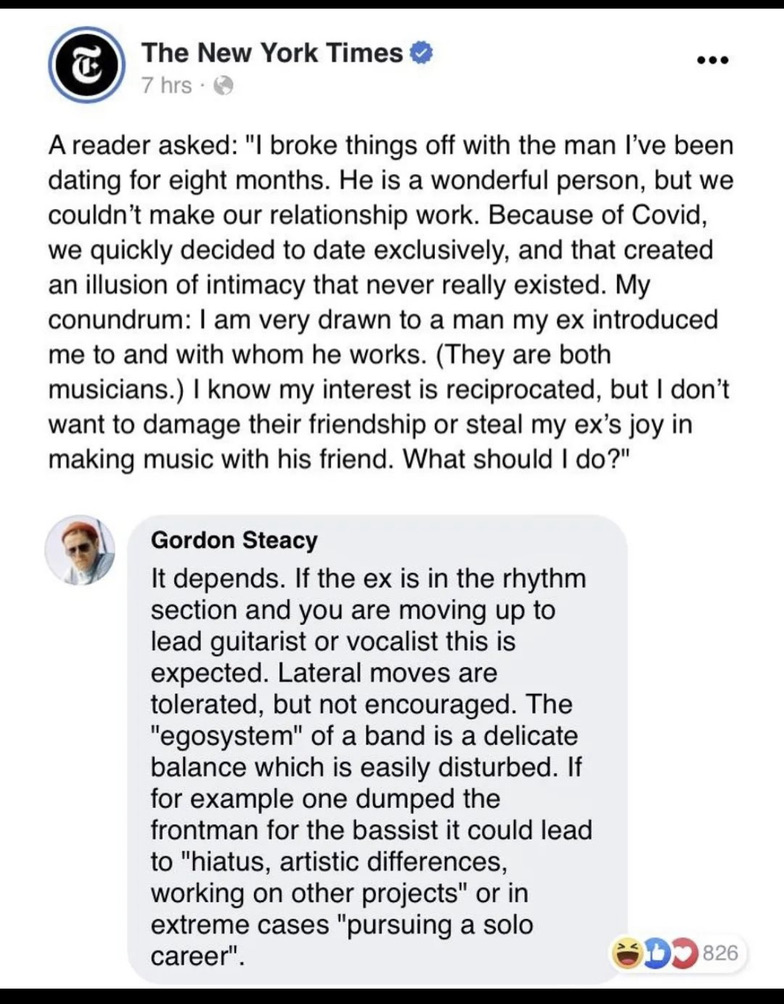Click the laughing face reaction emoji
This screenshot has width=784, height=1004.
(x=628, y=952)
